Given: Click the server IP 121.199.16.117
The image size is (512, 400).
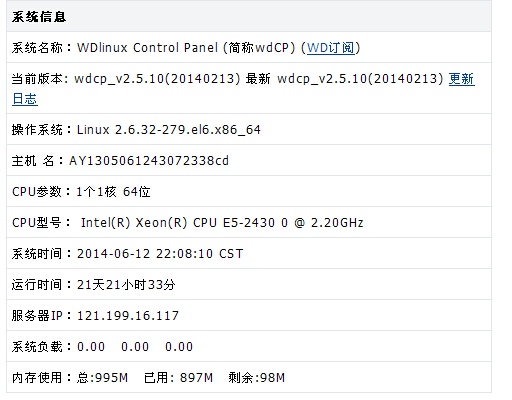Looking at the screenshot, I should pyautogui.click(x=128, y=316).
